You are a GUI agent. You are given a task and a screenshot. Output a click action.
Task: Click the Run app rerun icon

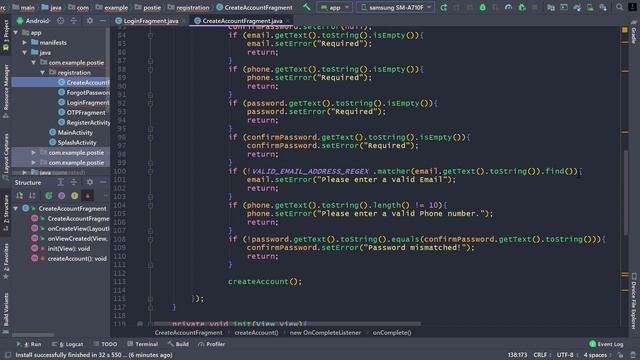(x=444, y=7)
